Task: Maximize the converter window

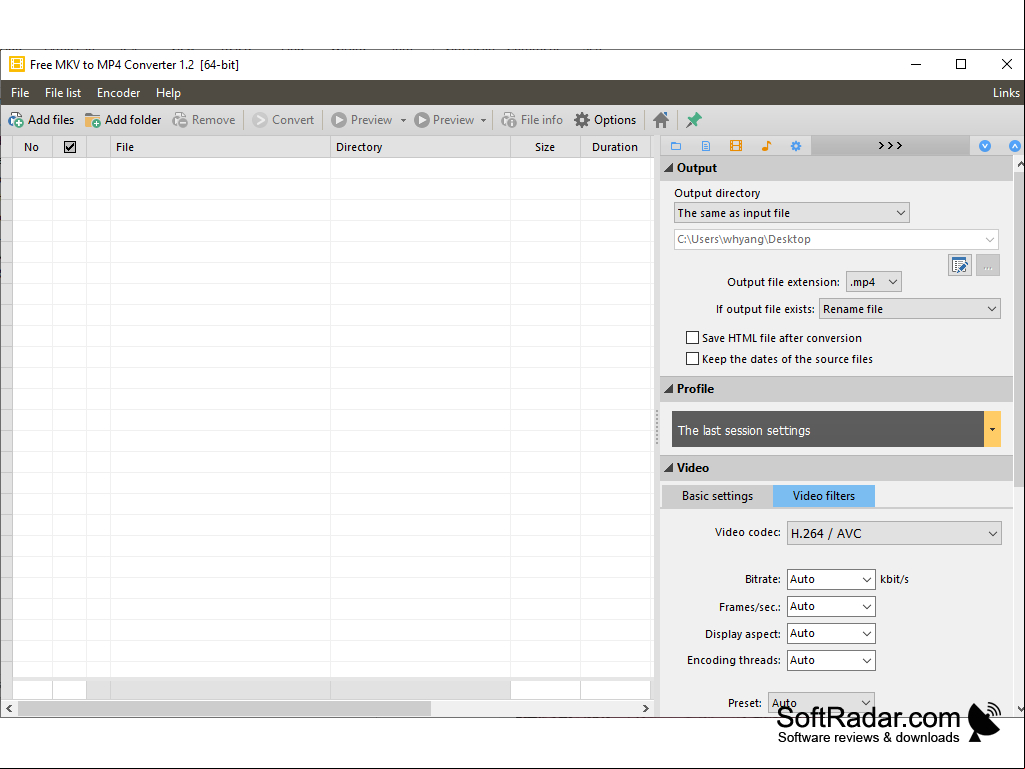Action: point(961,64)
